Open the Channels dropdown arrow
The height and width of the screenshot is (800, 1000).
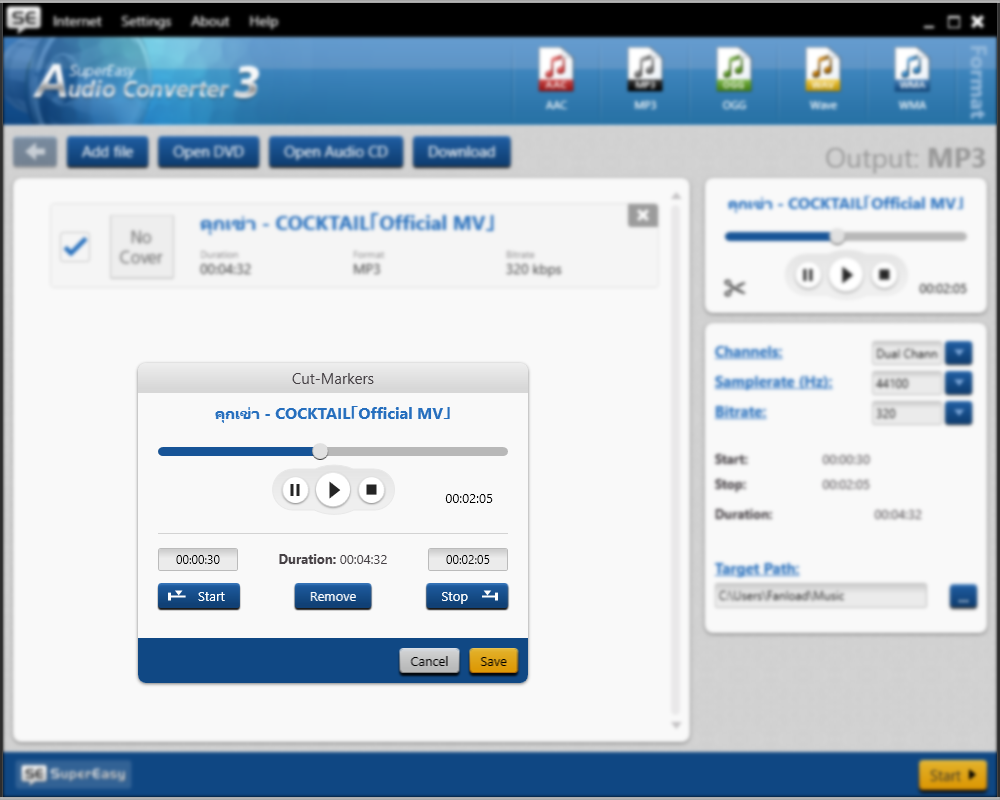click(x=959, y=353)
